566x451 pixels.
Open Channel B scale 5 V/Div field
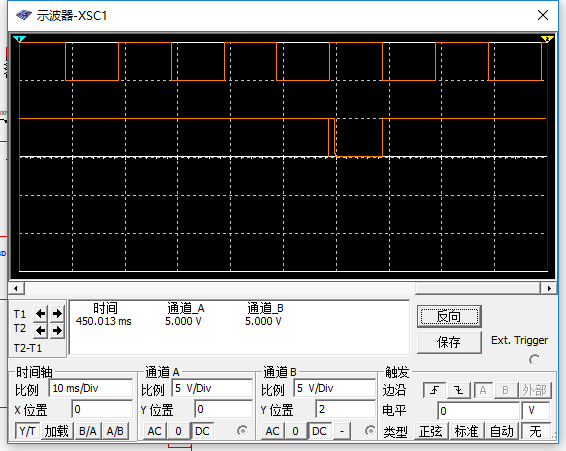click(x=335, y=389)
